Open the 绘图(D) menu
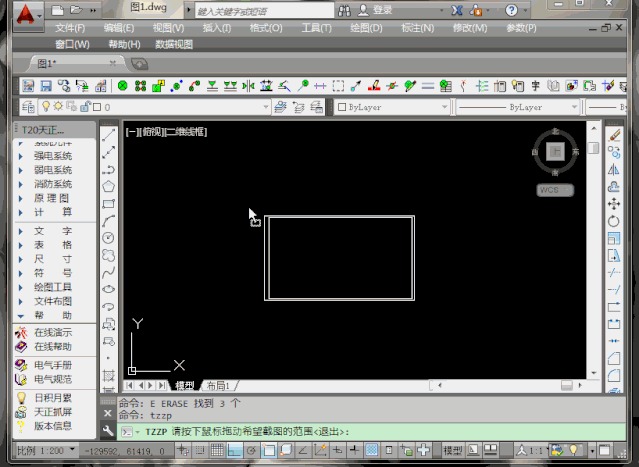This screenshot has height=467, width=639. (x=366, y=28)
